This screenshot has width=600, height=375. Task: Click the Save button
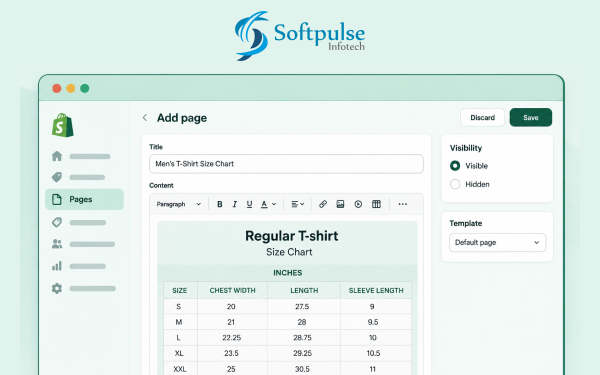(x=531, y=117)
